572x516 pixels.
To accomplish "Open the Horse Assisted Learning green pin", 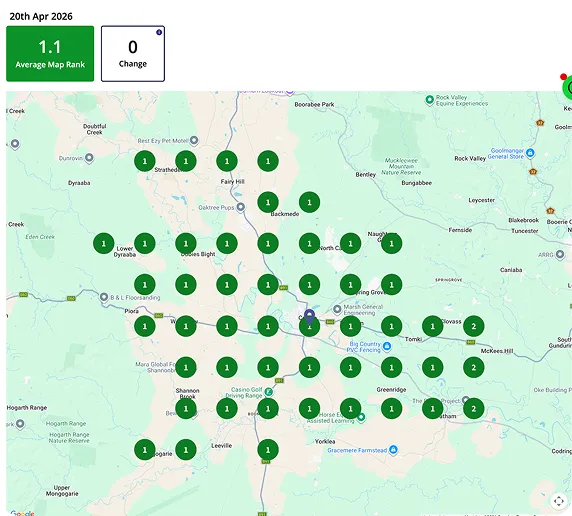I will [x=361, y=417].
